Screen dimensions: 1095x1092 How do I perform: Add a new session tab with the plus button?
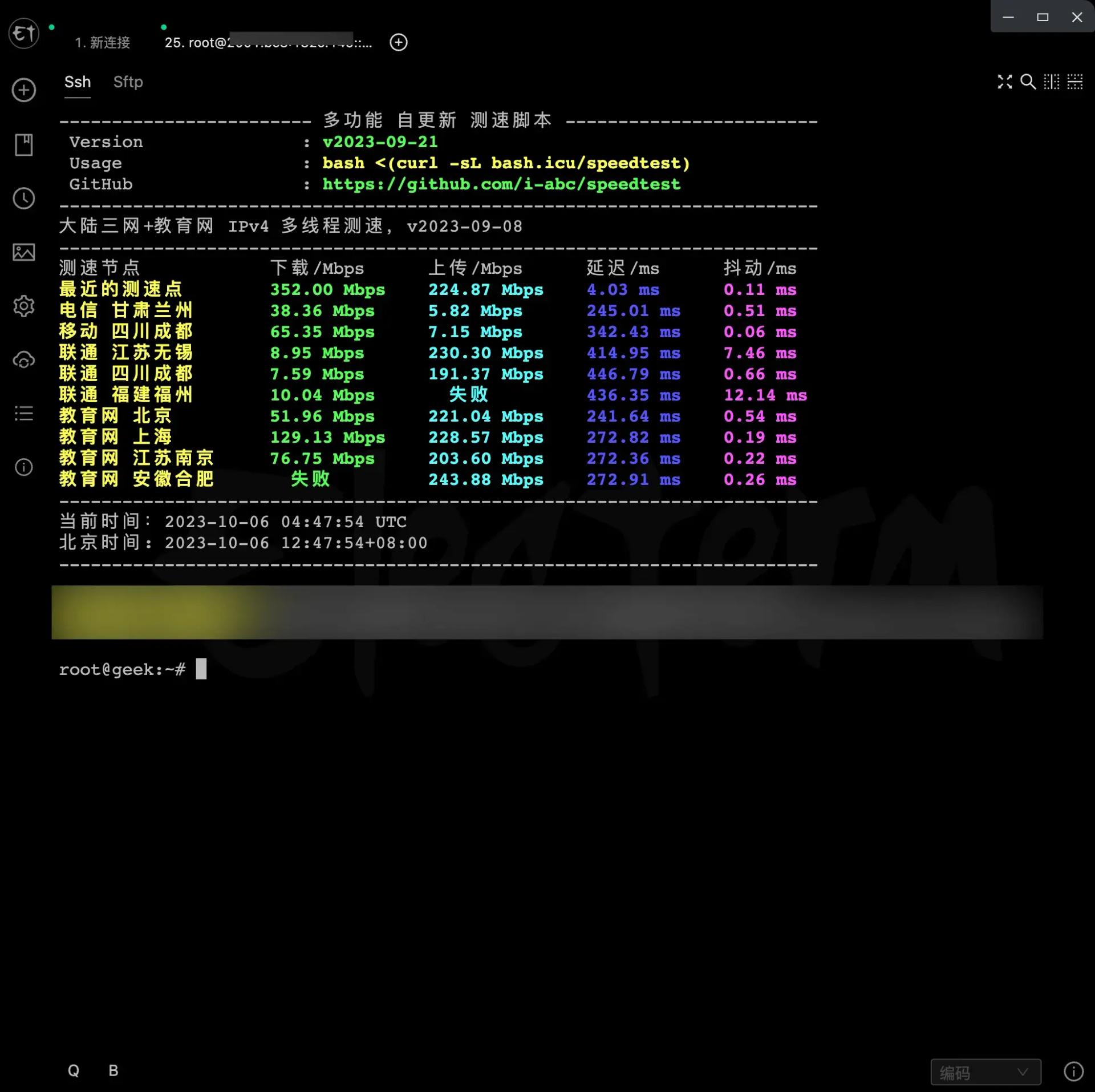tap(398, 42)
